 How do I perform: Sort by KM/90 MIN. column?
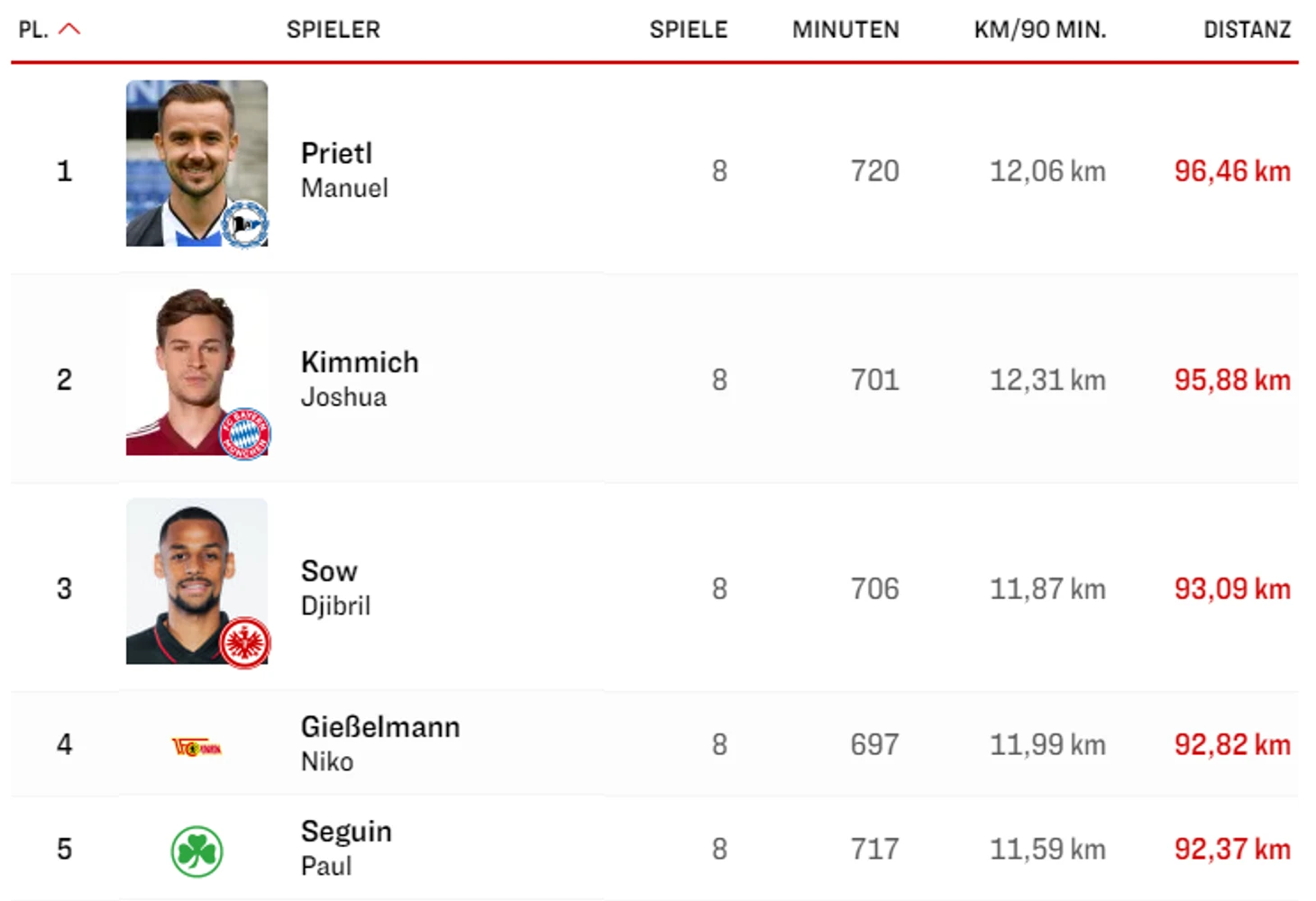click(x=1039, y=30)
